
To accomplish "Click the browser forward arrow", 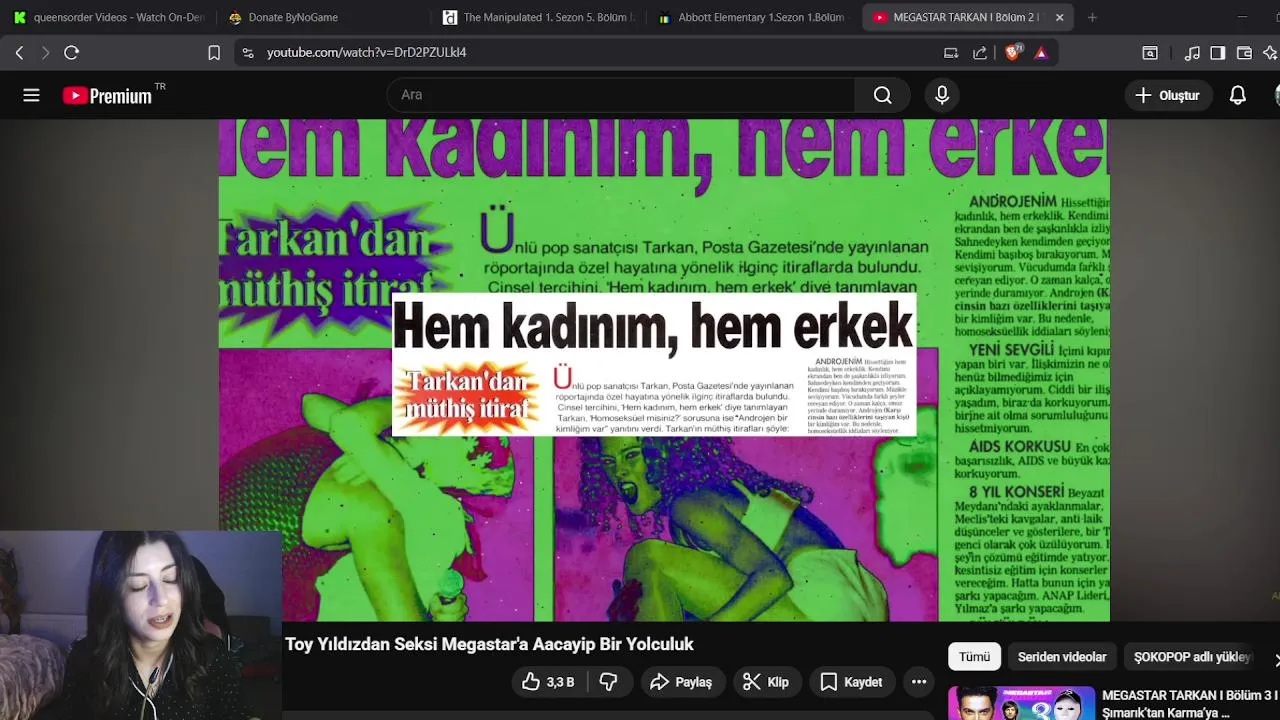I will (x=45, y=52).
